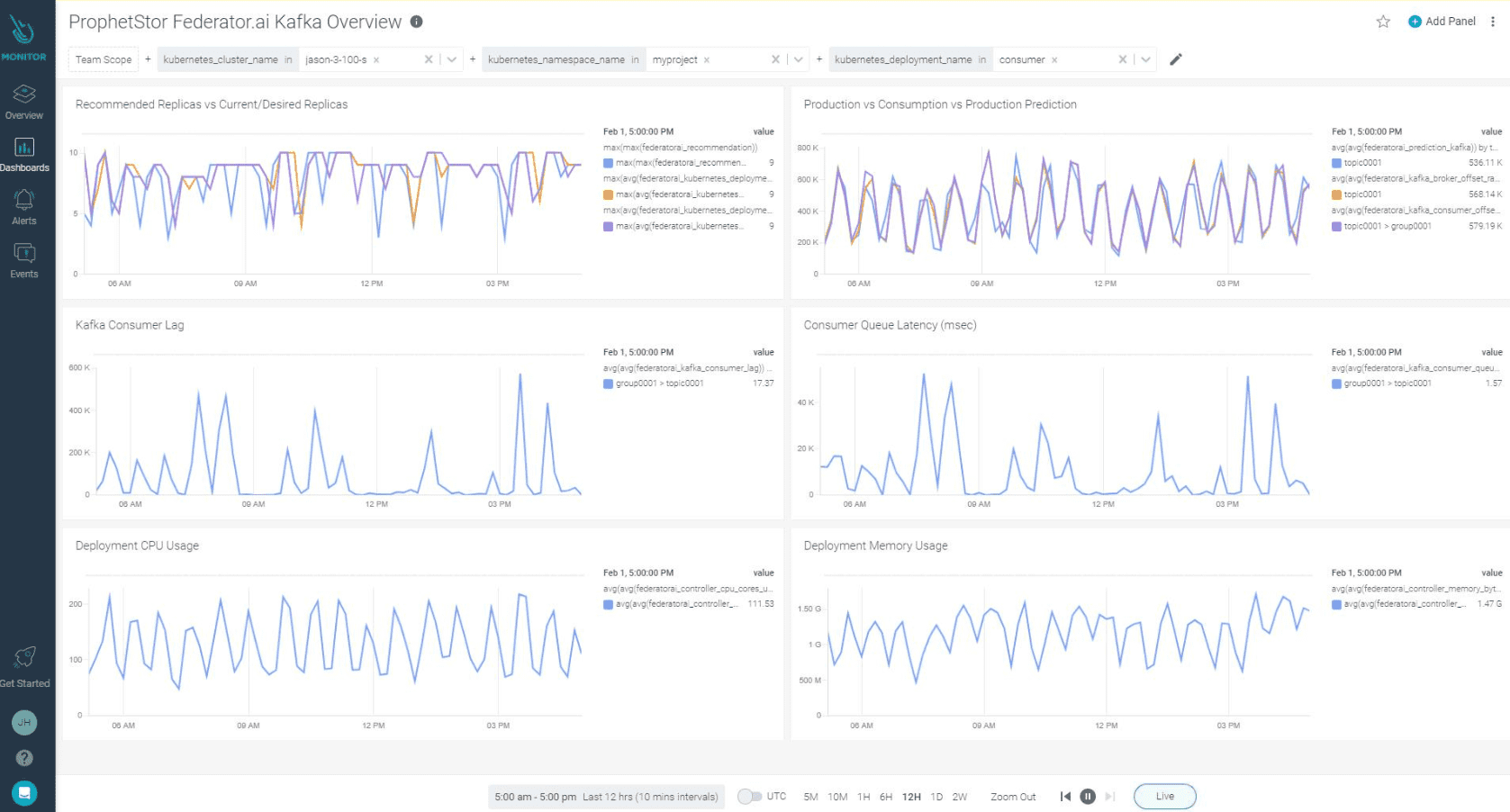
Task: Click the orange legend swatch in Recommended Replicas panel
Action: (609, 194)
